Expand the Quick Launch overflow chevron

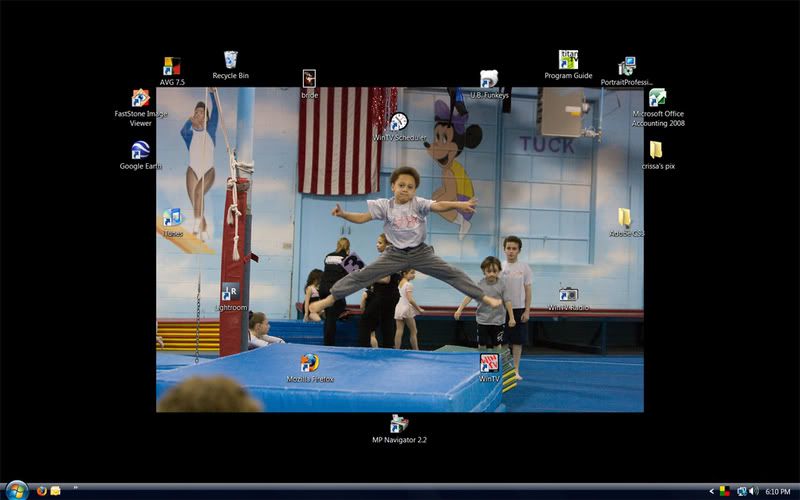[x=76, y=488]
